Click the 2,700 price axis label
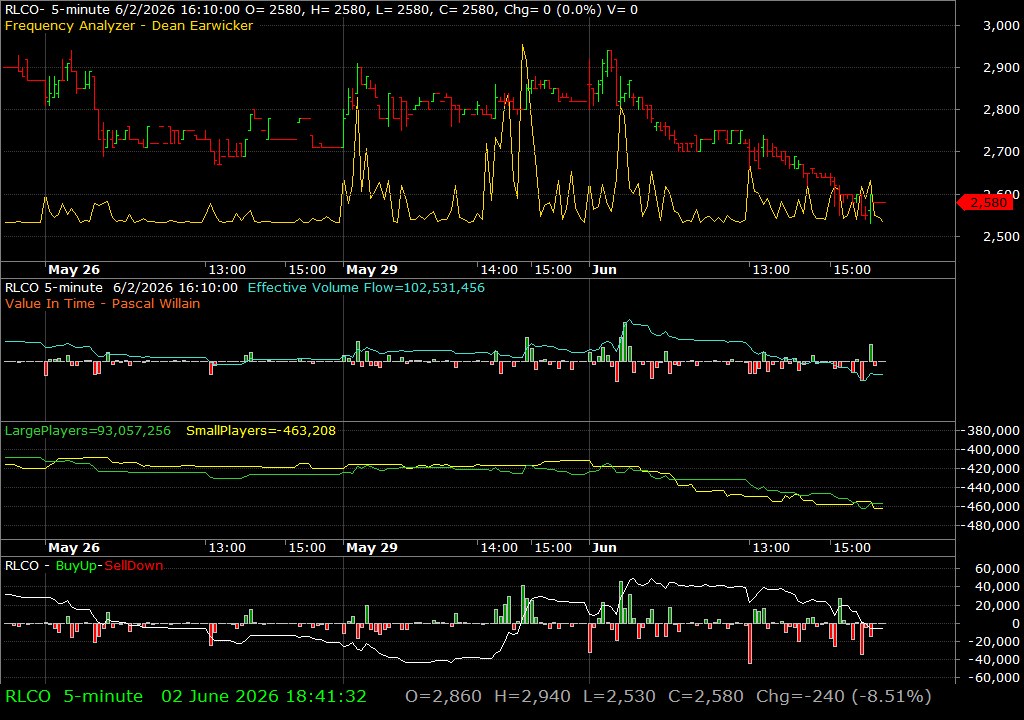 tap(1001, 152)
